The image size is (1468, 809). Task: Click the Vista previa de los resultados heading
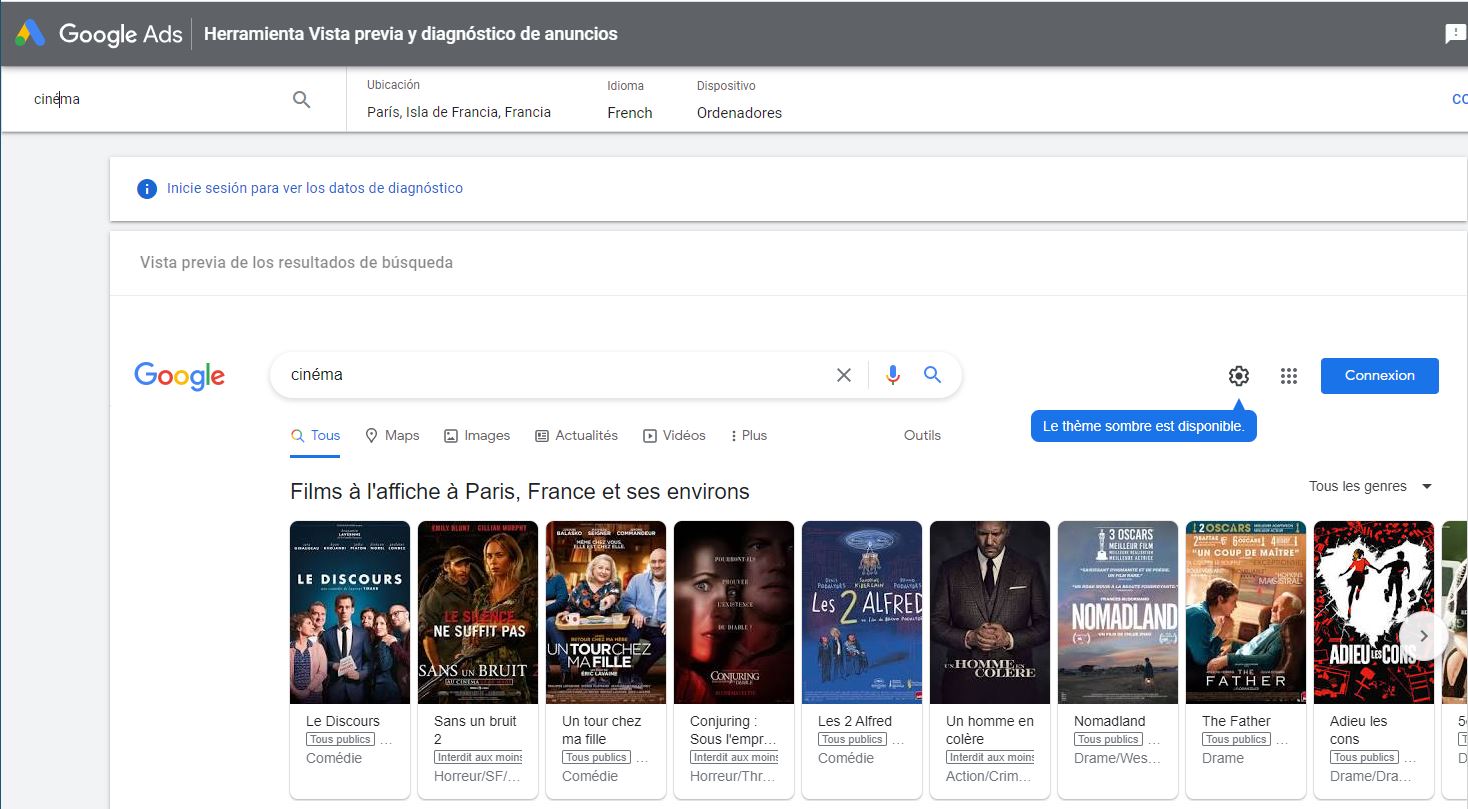[x=297, y=263]
